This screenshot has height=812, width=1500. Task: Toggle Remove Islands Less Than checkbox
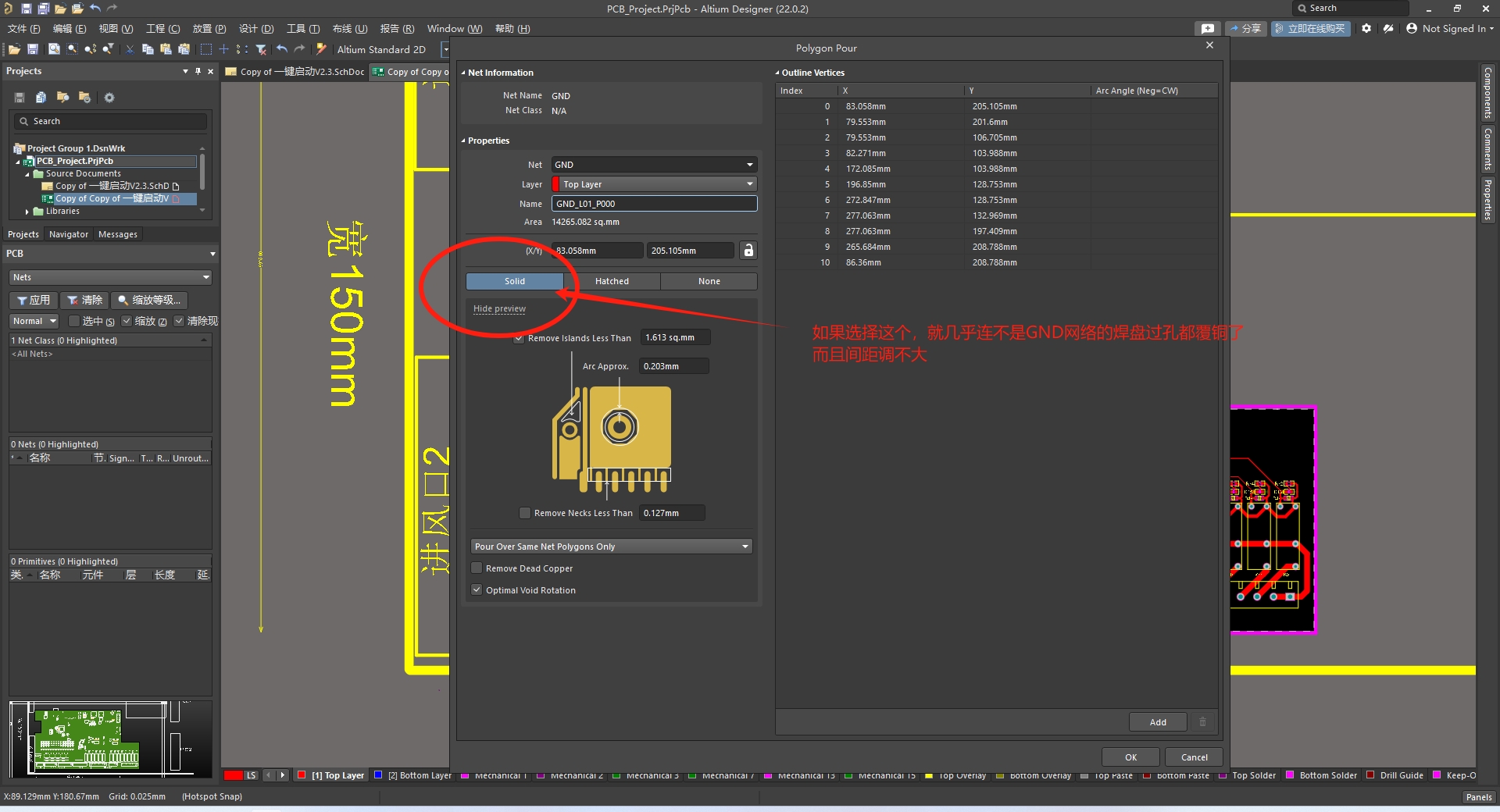click(519, 338)
